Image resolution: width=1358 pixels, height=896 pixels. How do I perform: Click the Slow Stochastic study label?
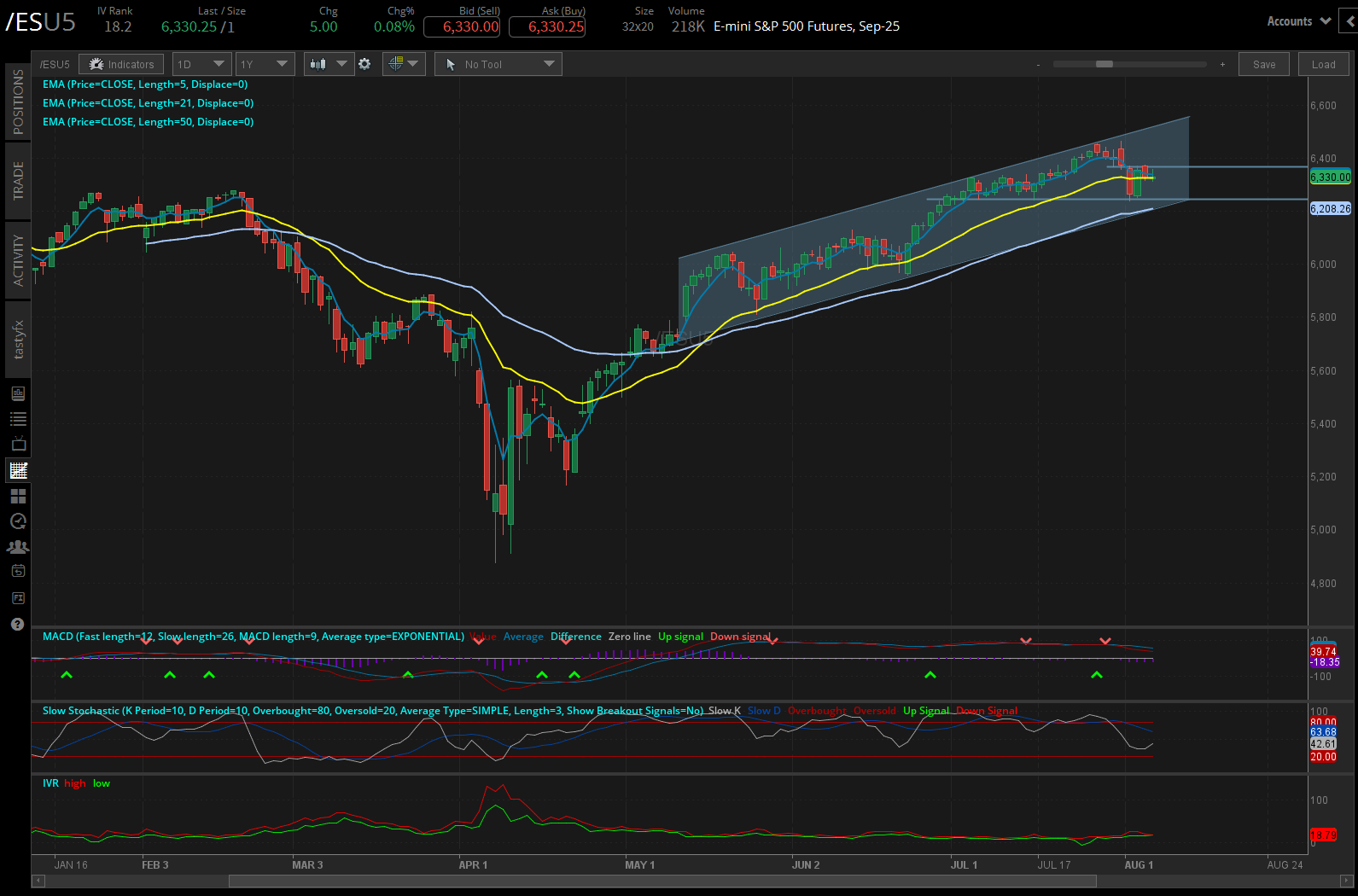click(373, 711)
